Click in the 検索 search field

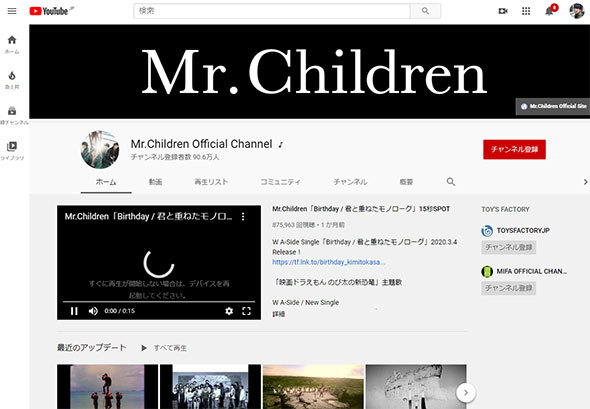[x=272, y=11]
